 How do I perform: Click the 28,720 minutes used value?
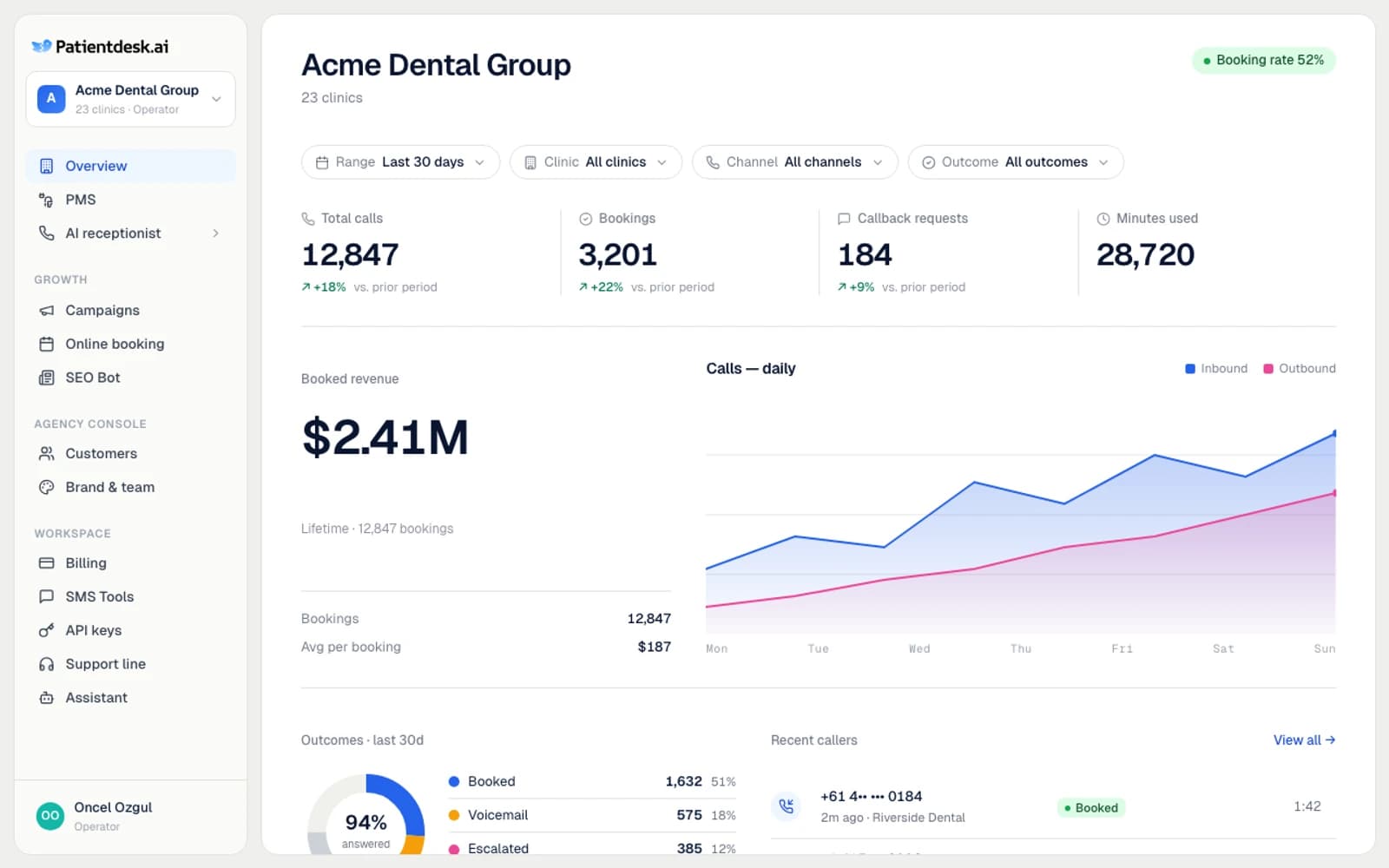pos(1146,255)
